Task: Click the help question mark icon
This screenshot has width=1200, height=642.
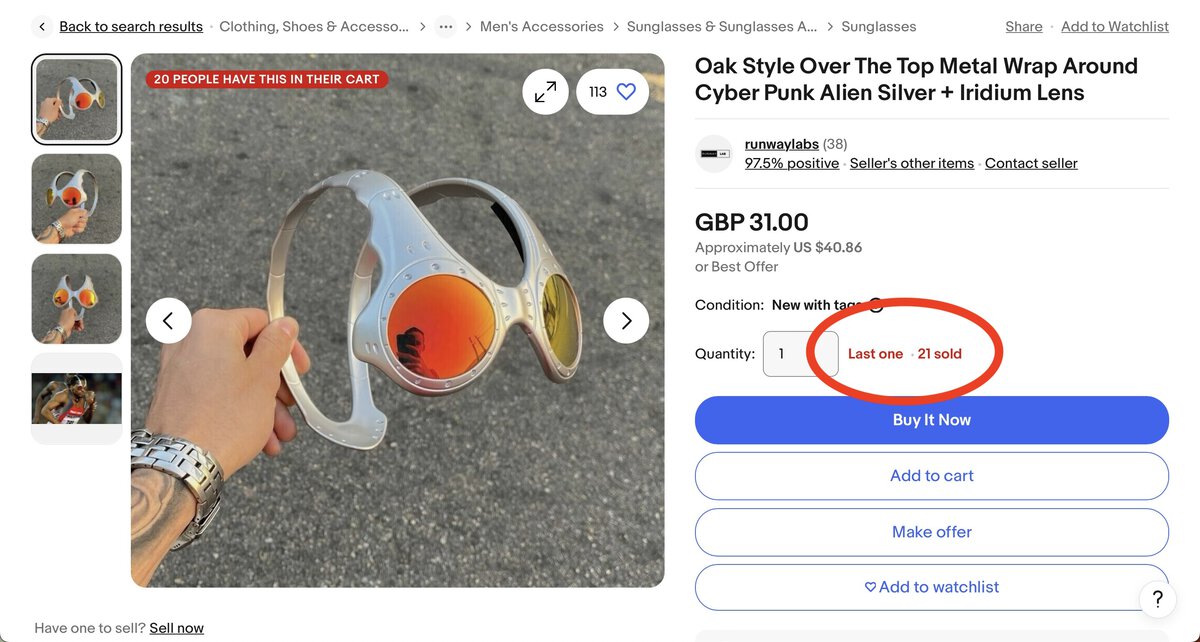Action: coord(1157,599)
